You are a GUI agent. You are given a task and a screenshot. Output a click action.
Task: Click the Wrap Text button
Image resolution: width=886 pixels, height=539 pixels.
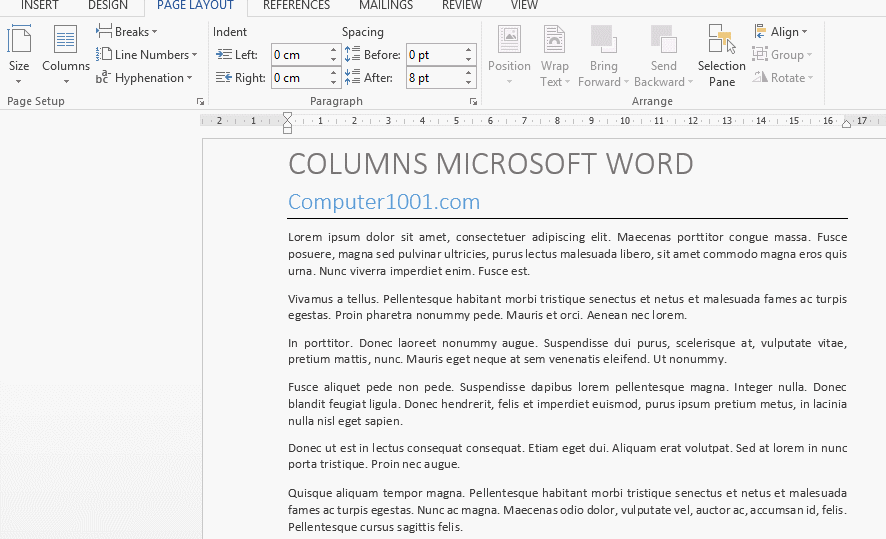tap(554, 55)
